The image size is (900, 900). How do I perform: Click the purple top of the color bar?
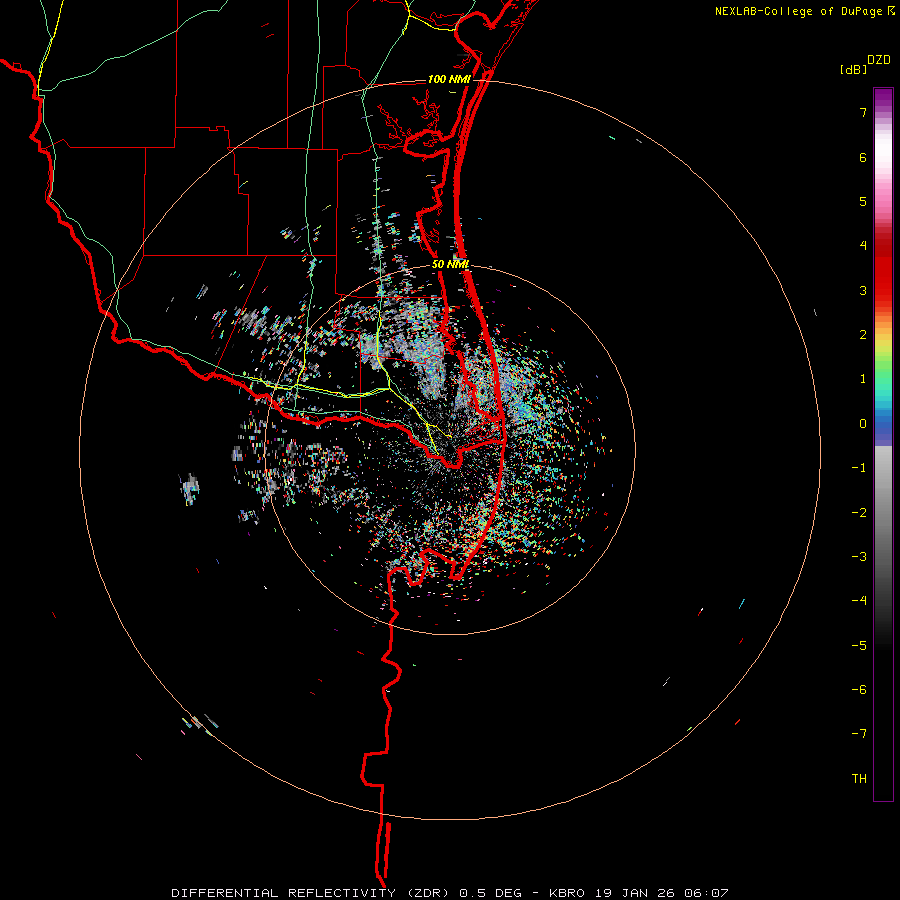click(x=883, y=99)
